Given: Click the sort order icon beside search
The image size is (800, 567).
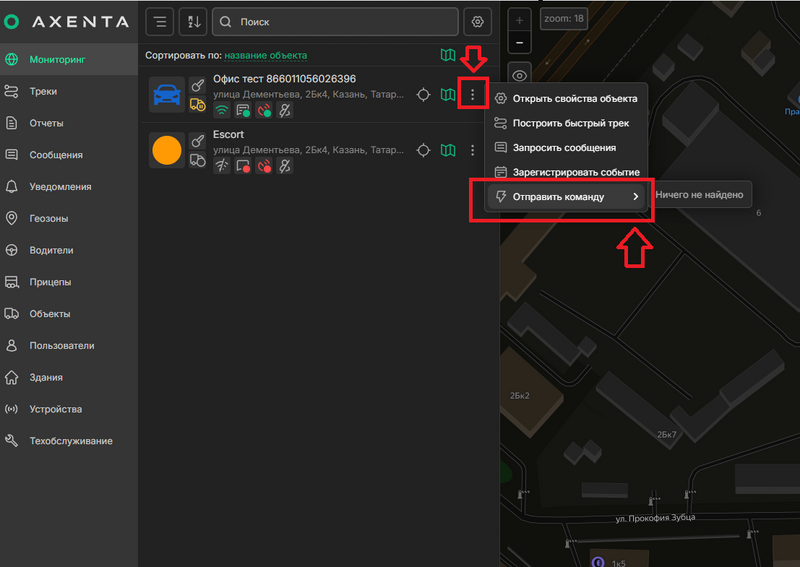Looking at the screenshot, I should [193, 22].
